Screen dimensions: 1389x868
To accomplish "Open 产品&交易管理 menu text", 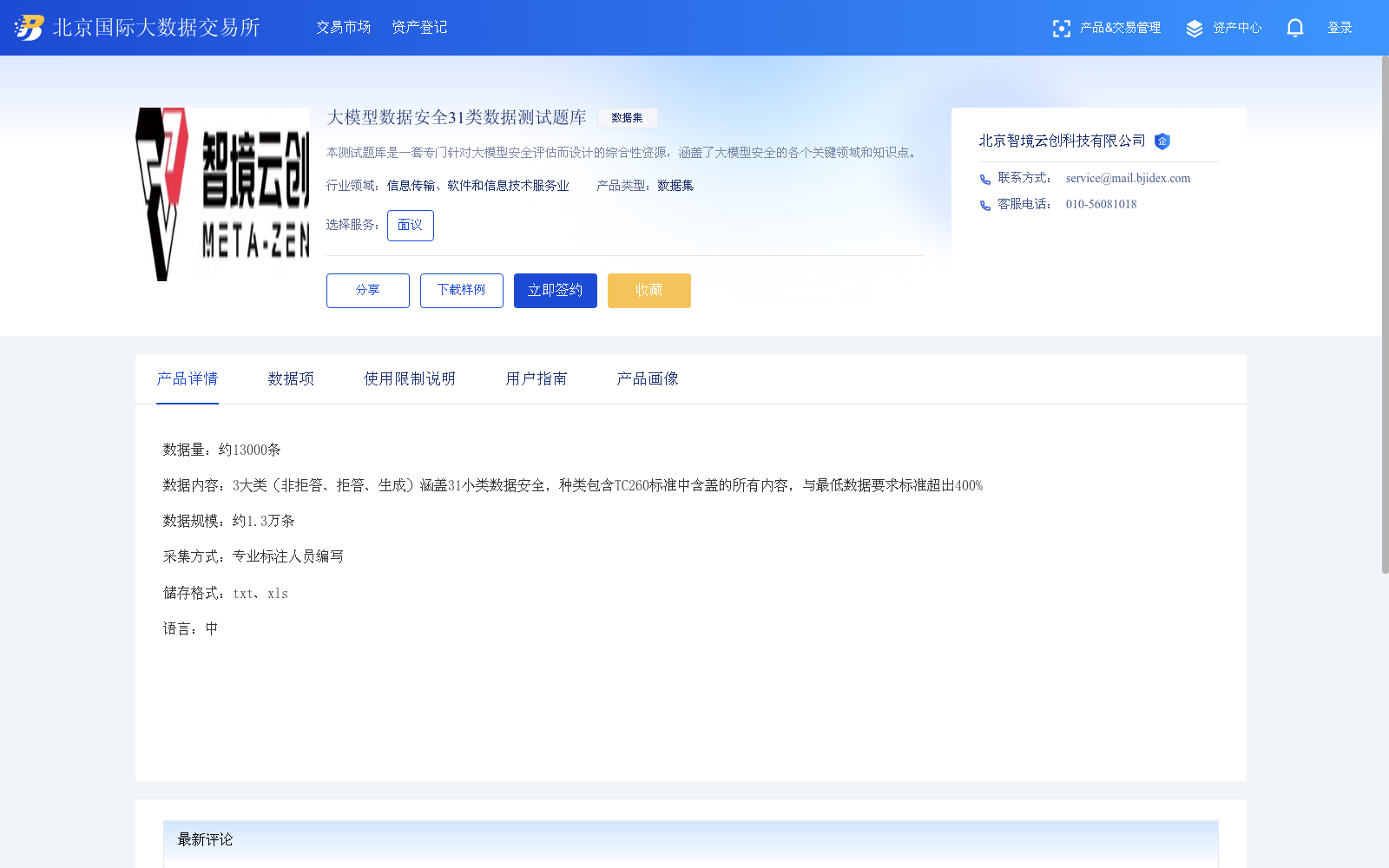I will click(1120, 28).
